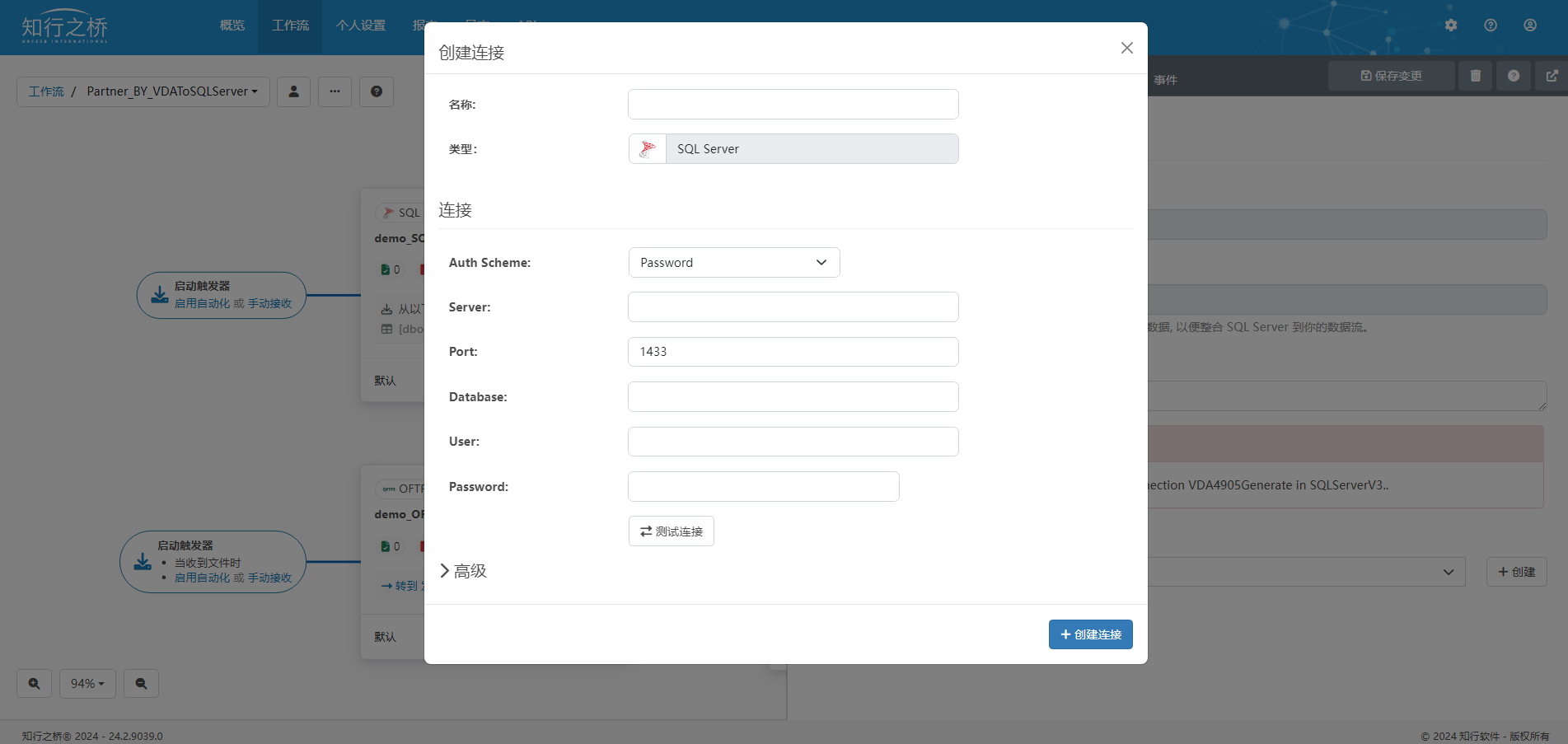The height and width of the screenshot is (744, 1568).
Task: Click the 保存变更 button
Action: point(1391,76)
